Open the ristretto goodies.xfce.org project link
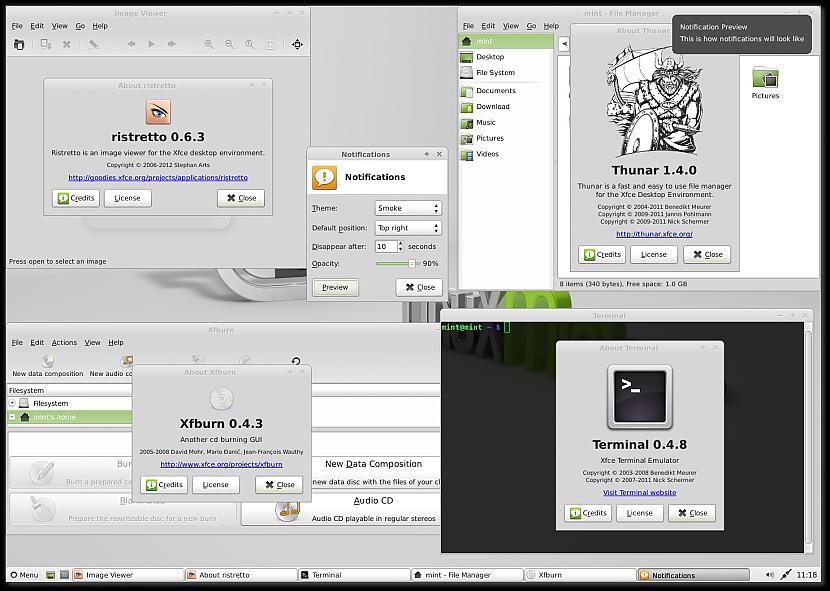Viewport: 830px width, 591px height. pos(158,177)
